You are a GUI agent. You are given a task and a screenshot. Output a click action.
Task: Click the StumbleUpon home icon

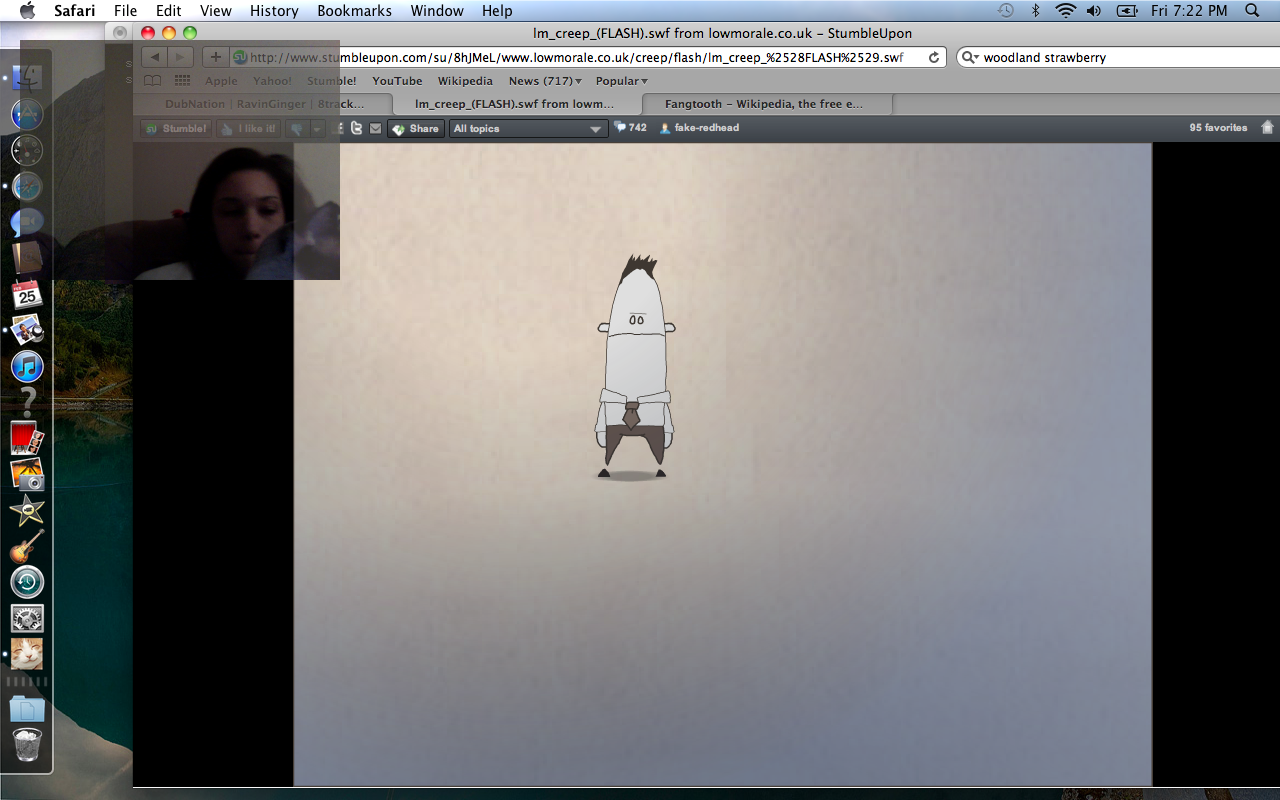point(1268,128)
